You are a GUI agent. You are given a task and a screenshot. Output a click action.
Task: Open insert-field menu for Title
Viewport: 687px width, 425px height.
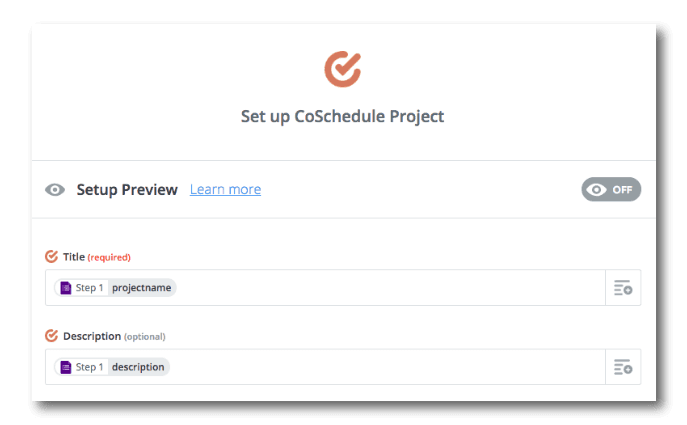tap(623, 288)
